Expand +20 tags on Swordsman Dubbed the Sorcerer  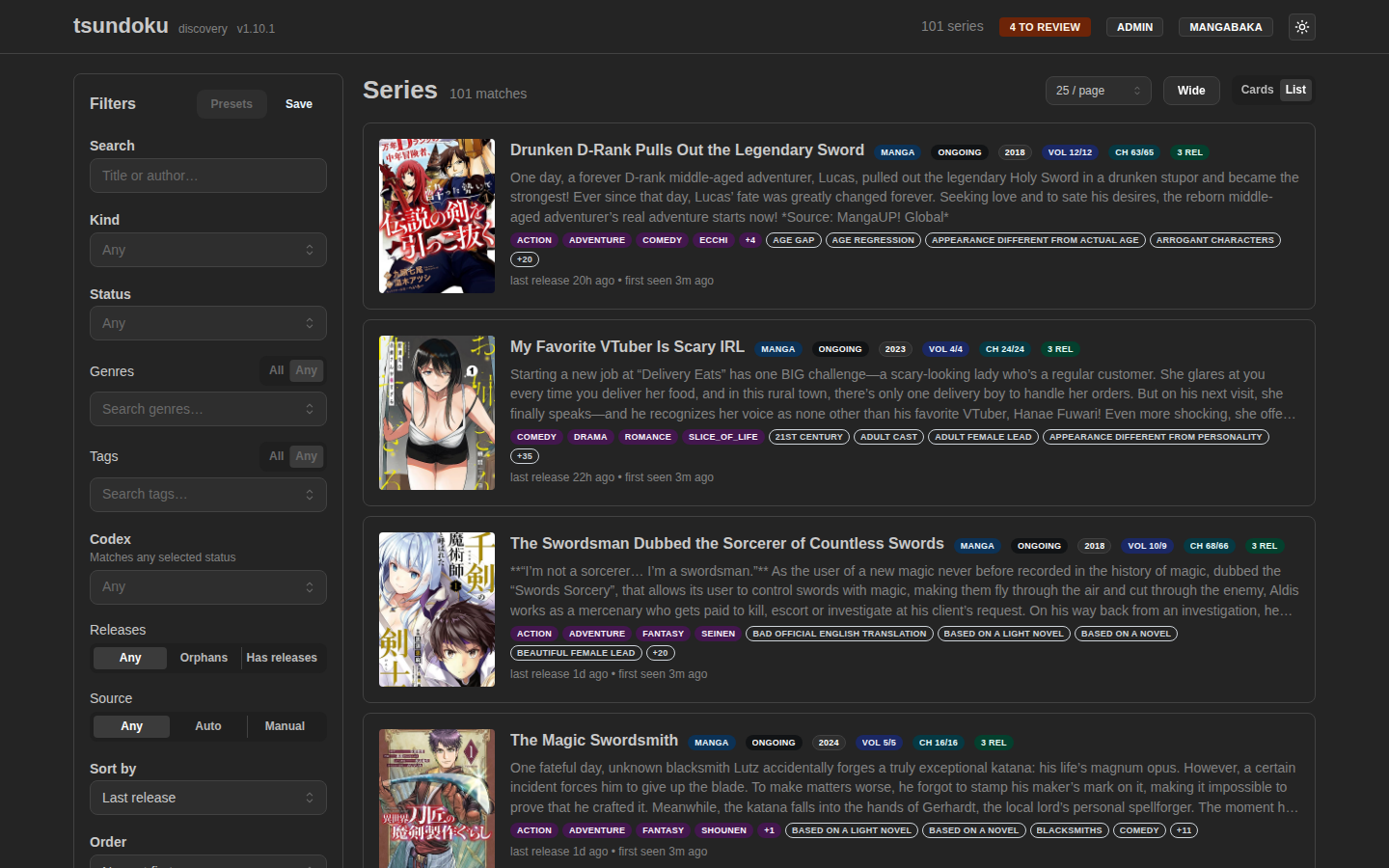[661, 653]
